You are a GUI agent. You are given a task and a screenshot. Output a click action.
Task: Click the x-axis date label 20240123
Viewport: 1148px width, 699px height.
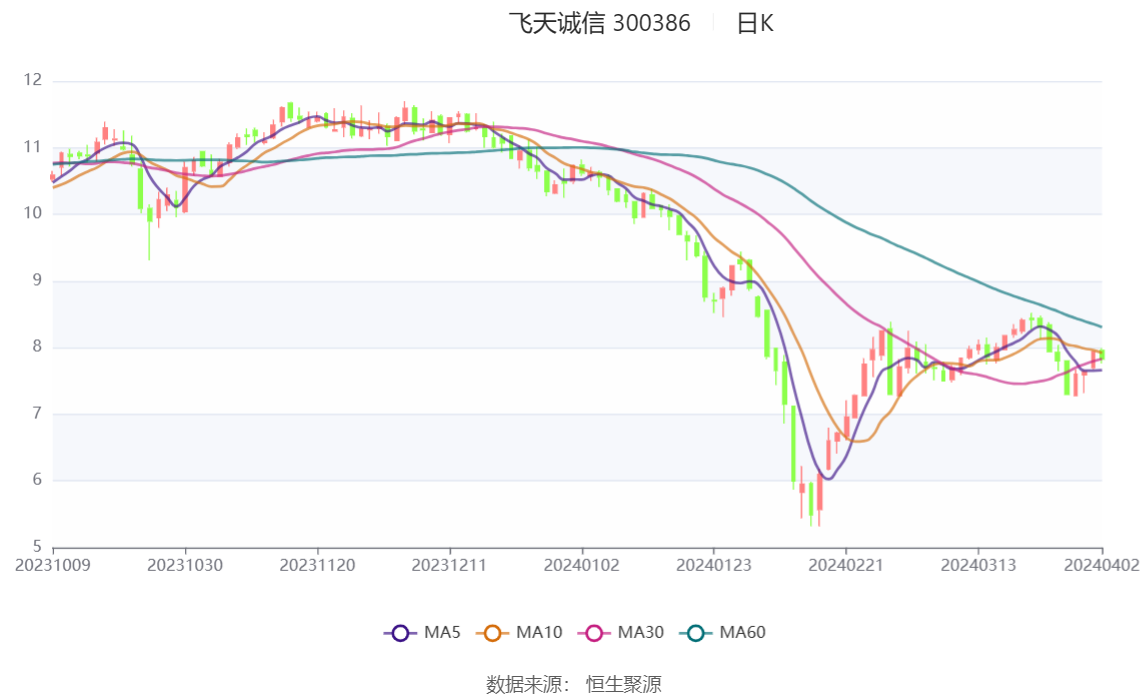[714, 565]
